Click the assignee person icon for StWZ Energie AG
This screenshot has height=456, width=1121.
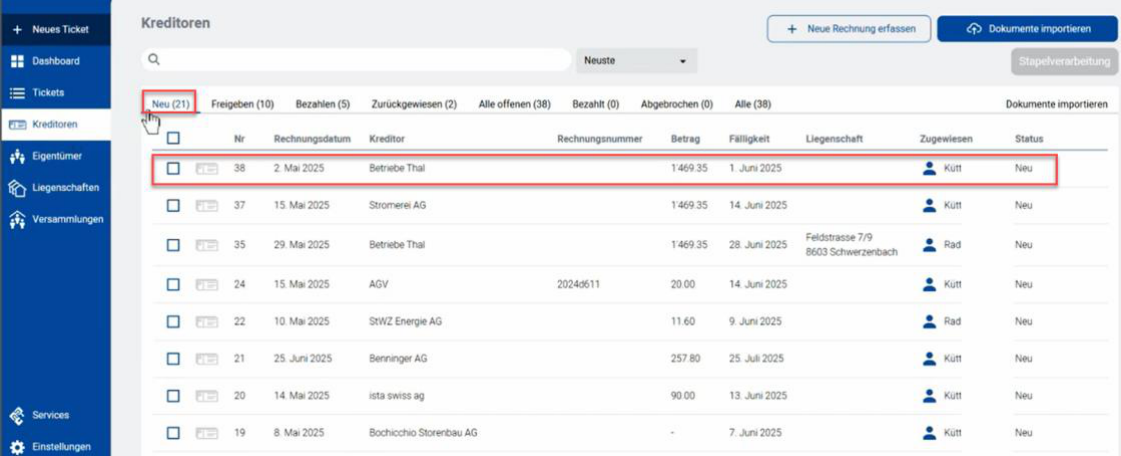point(929,322)
